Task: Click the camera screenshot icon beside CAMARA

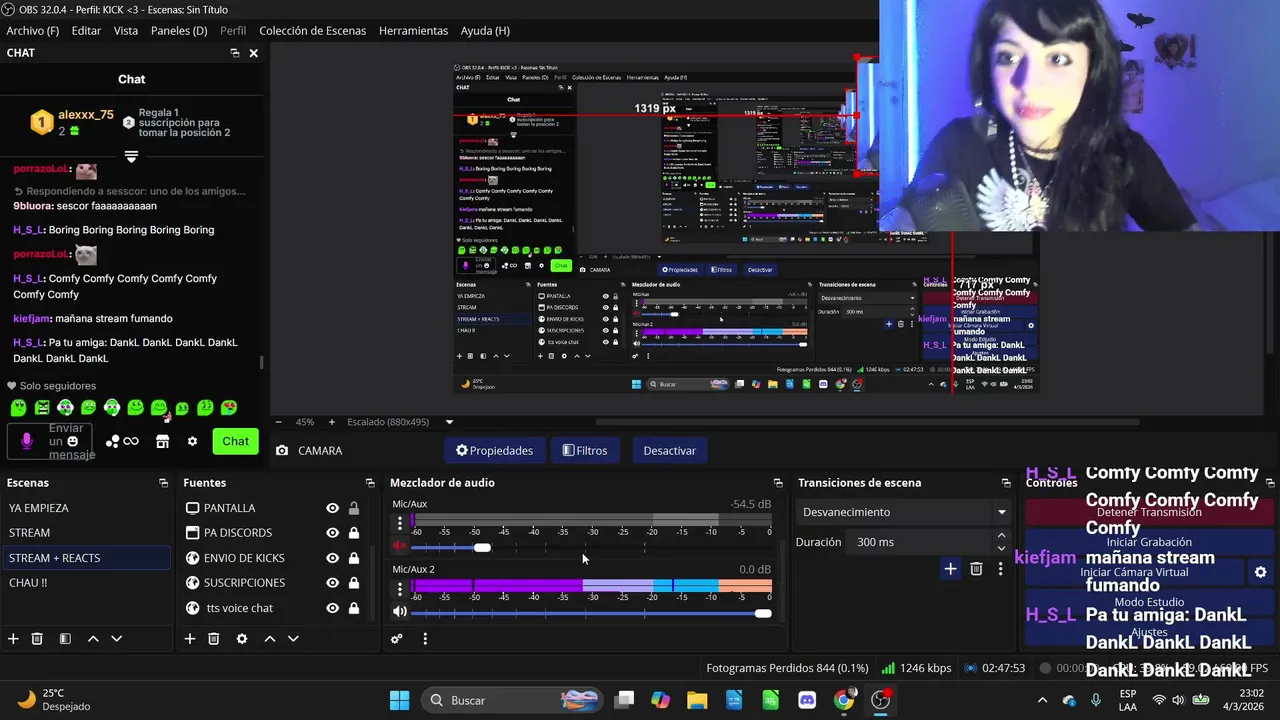Action: click(282, 451)
